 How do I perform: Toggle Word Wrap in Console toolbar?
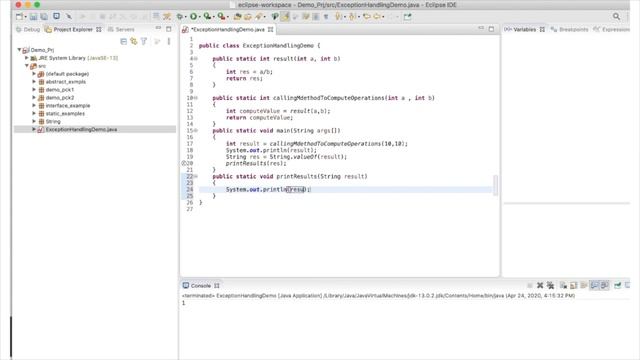point(584,285)
